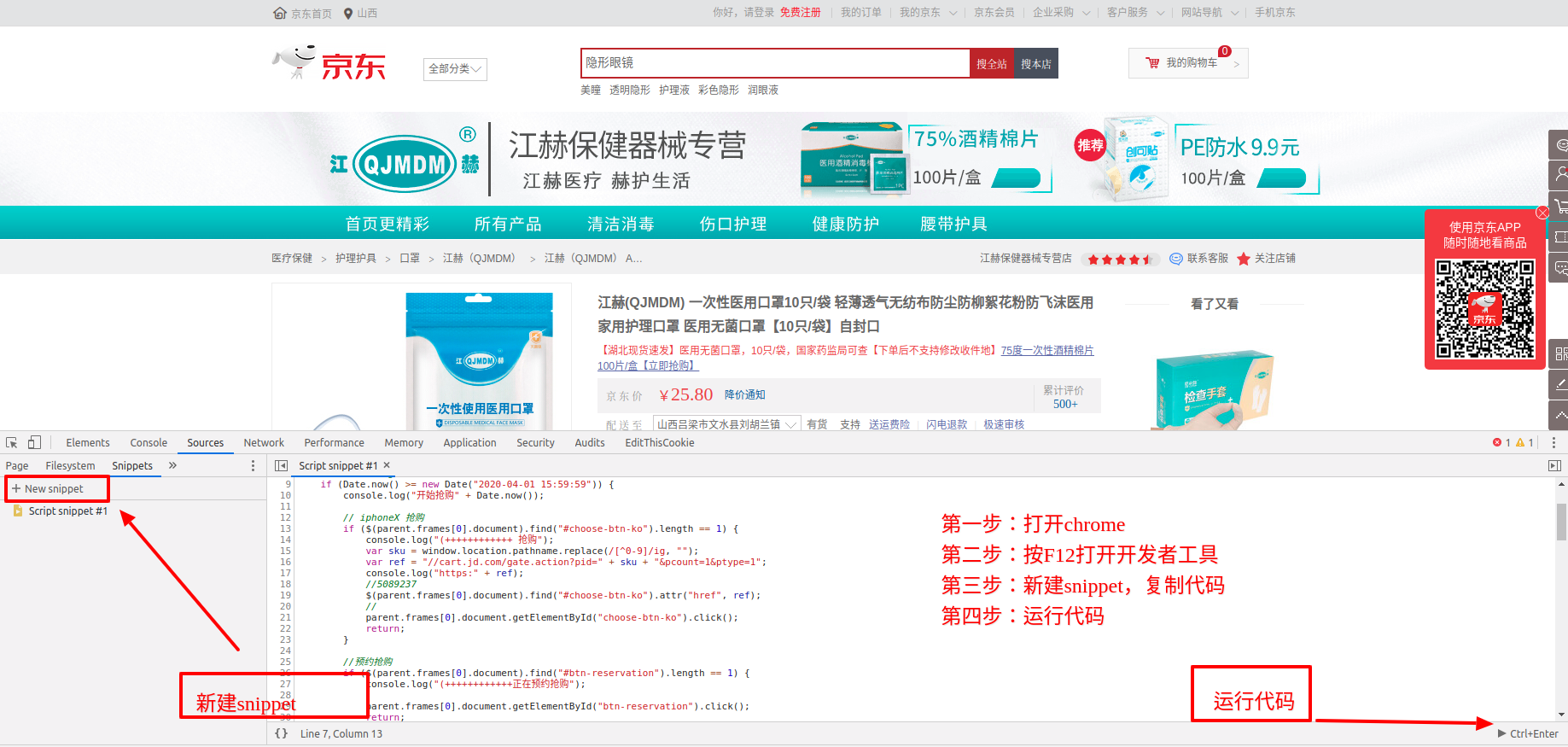
Task: Expand the 网站导航 dropdown
Action: [1210, 13]
